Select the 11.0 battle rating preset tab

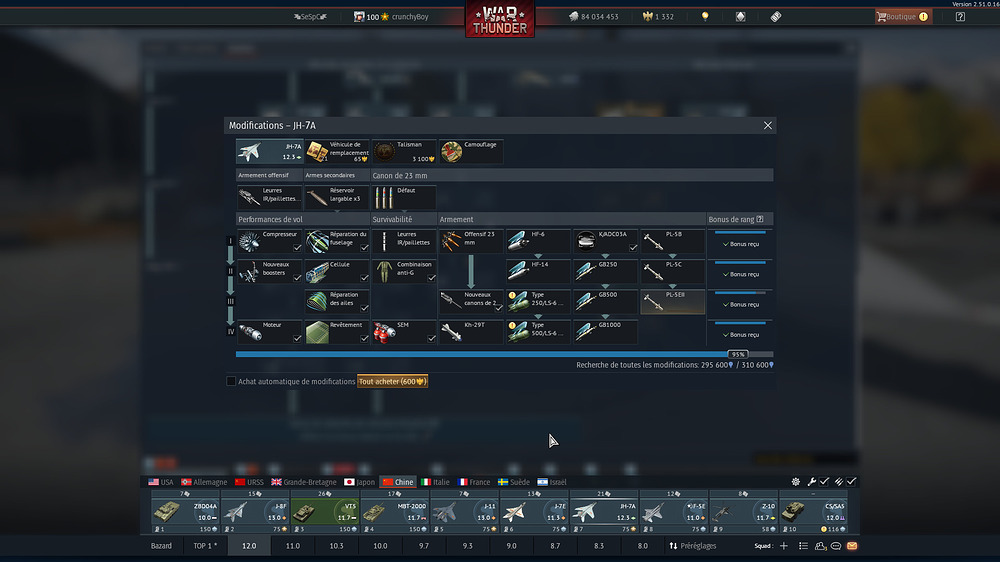coord(293,546)
